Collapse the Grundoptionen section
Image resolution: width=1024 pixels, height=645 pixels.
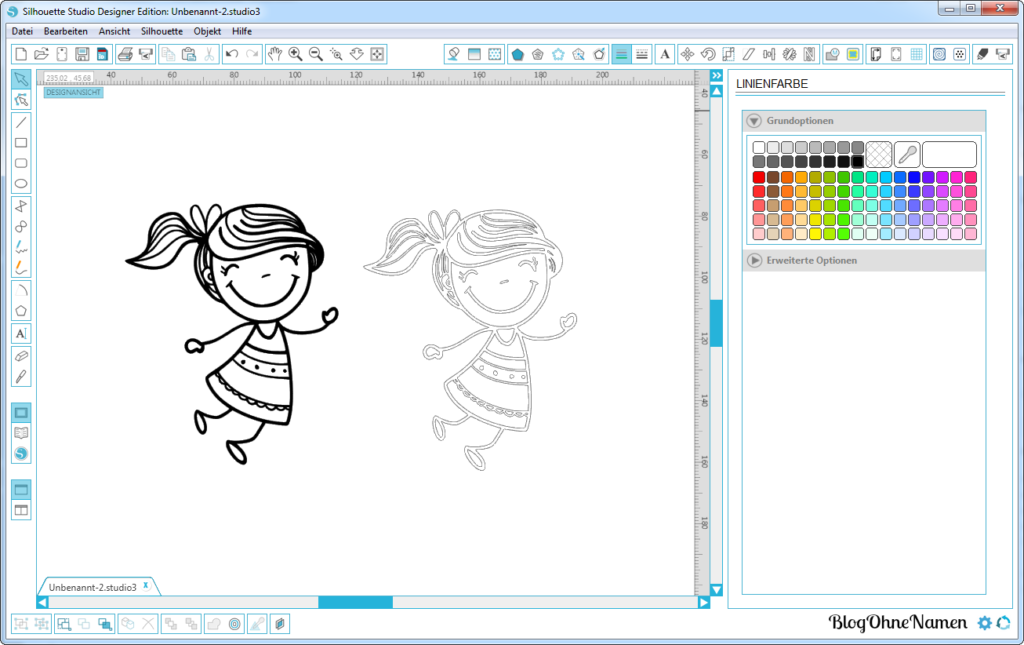[754, 120]
